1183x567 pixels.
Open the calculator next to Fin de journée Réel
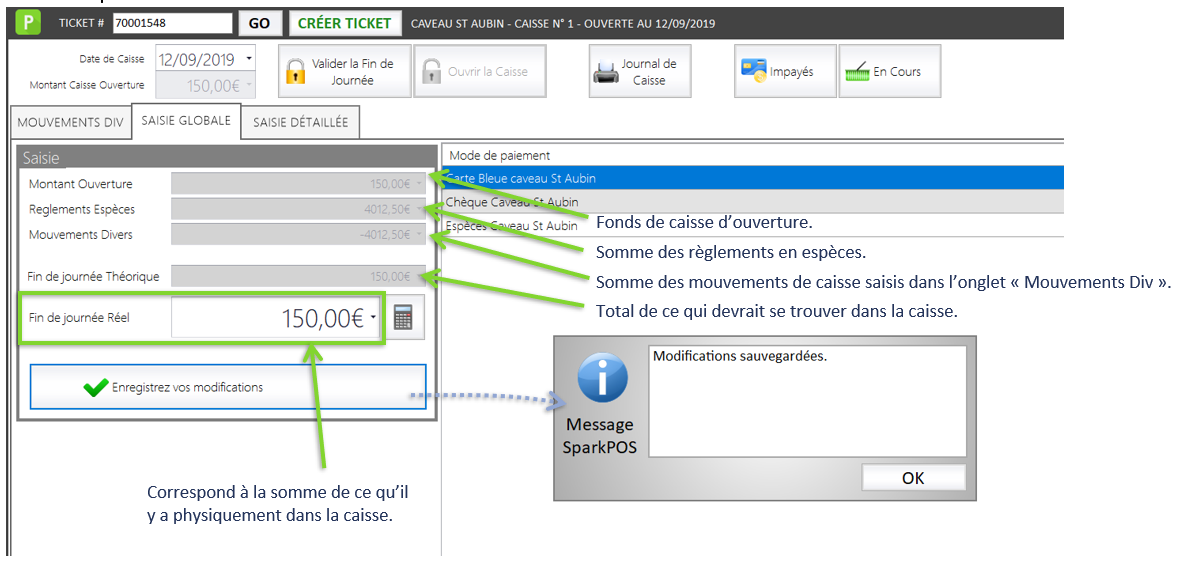click(403, 318)
